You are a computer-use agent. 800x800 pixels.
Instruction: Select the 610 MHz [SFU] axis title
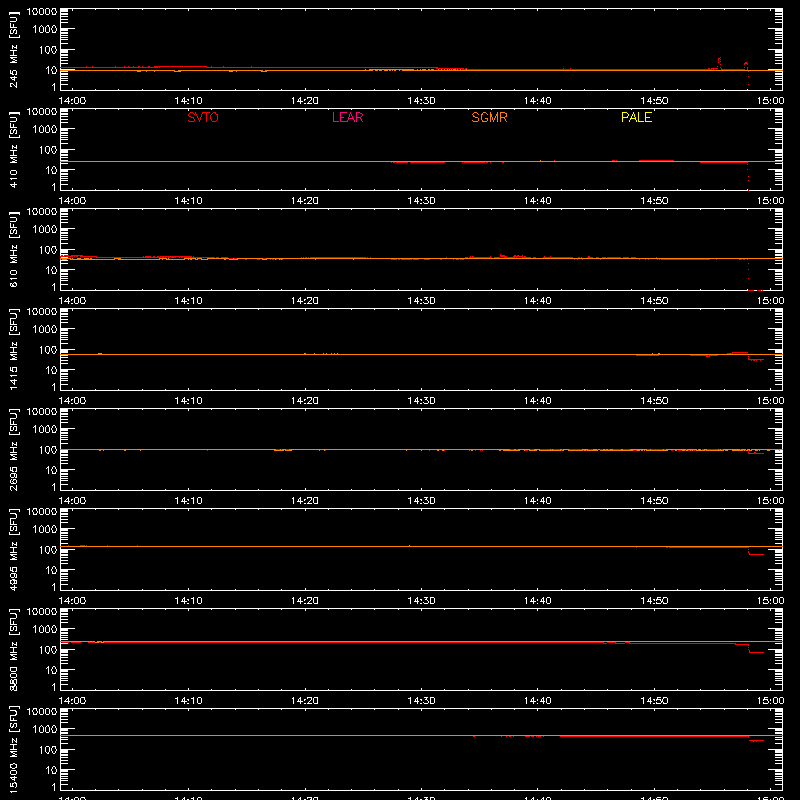coord(13,250)
